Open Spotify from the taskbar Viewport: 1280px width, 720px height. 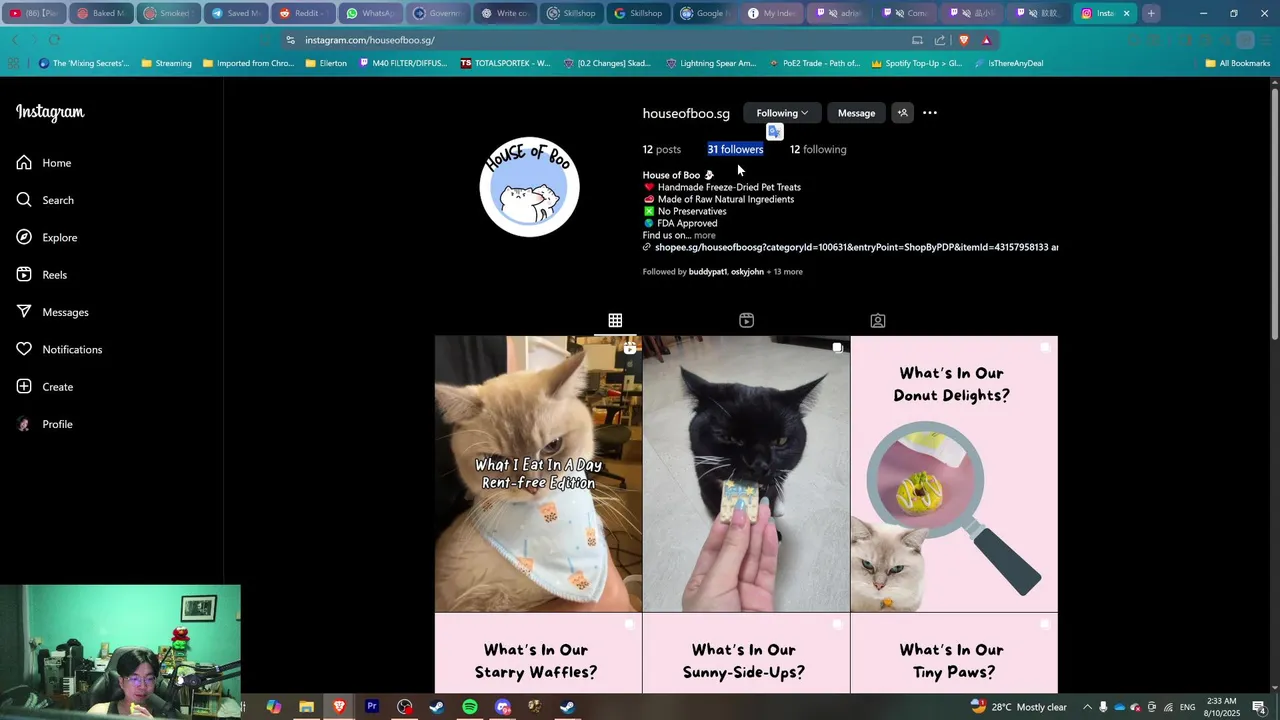[470, 707]
